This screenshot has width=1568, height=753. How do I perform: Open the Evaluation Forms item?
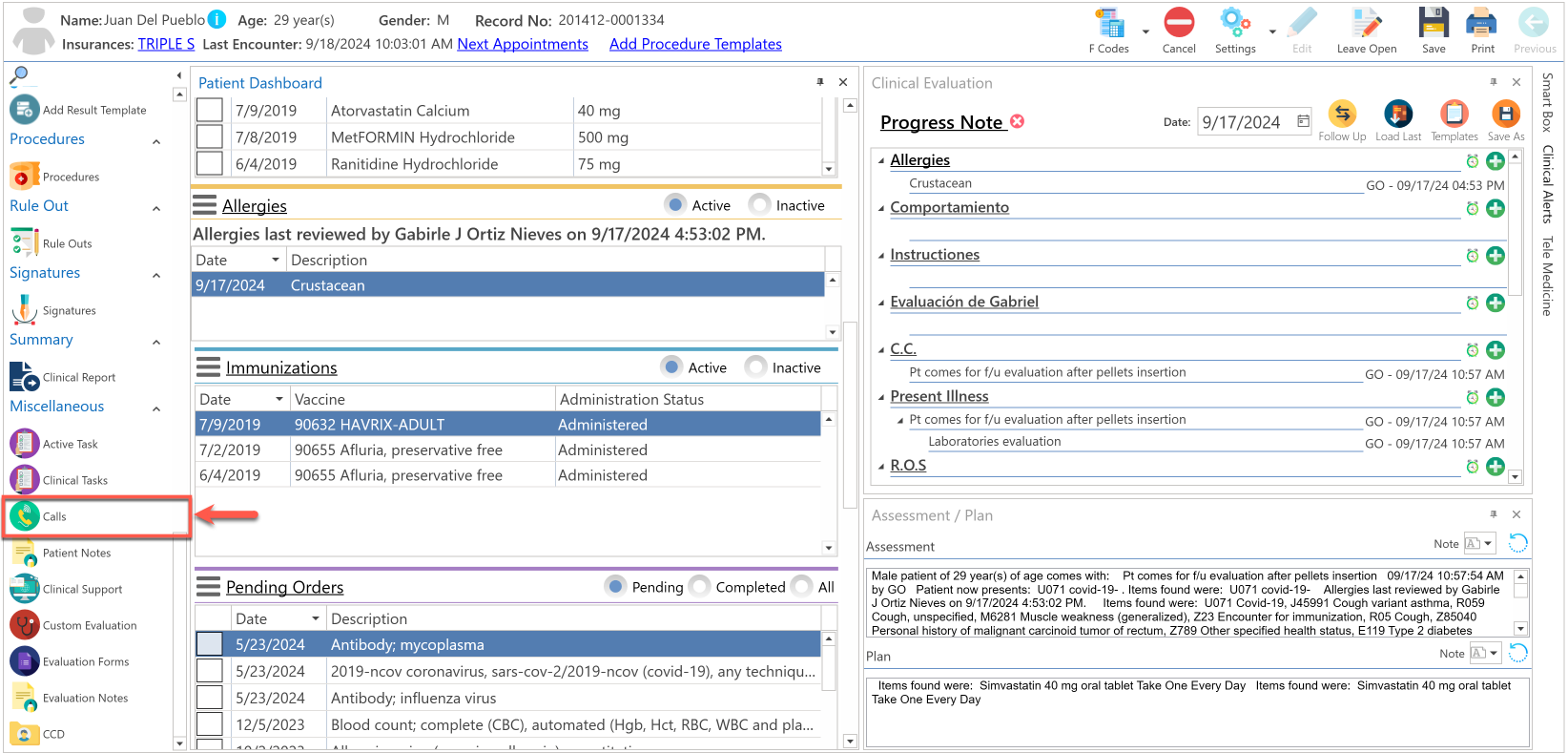[70, 661]
